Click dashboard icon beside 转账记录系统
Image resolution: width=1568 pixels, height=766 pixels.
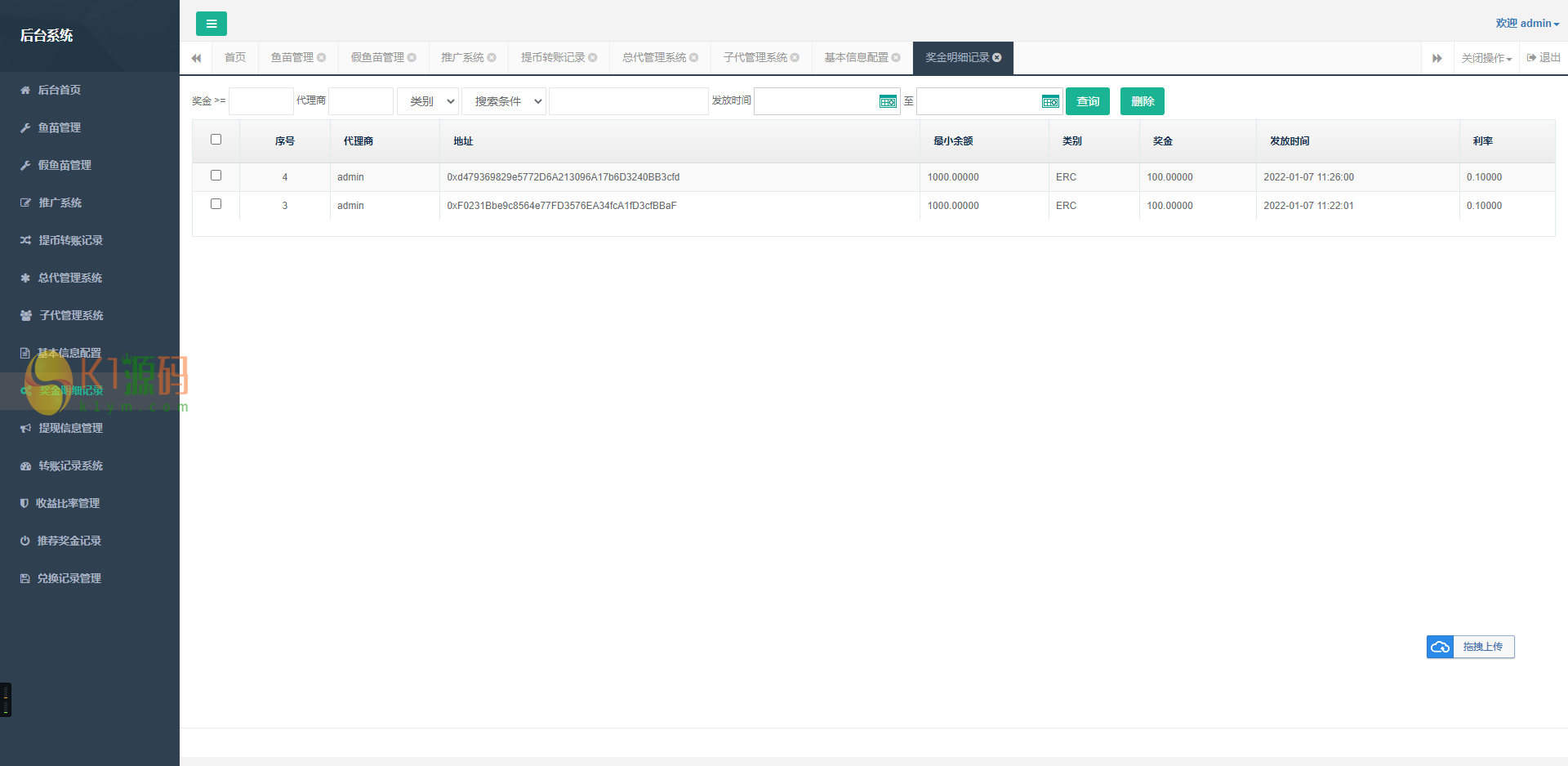pyautogui.click(x=25, y=465)
